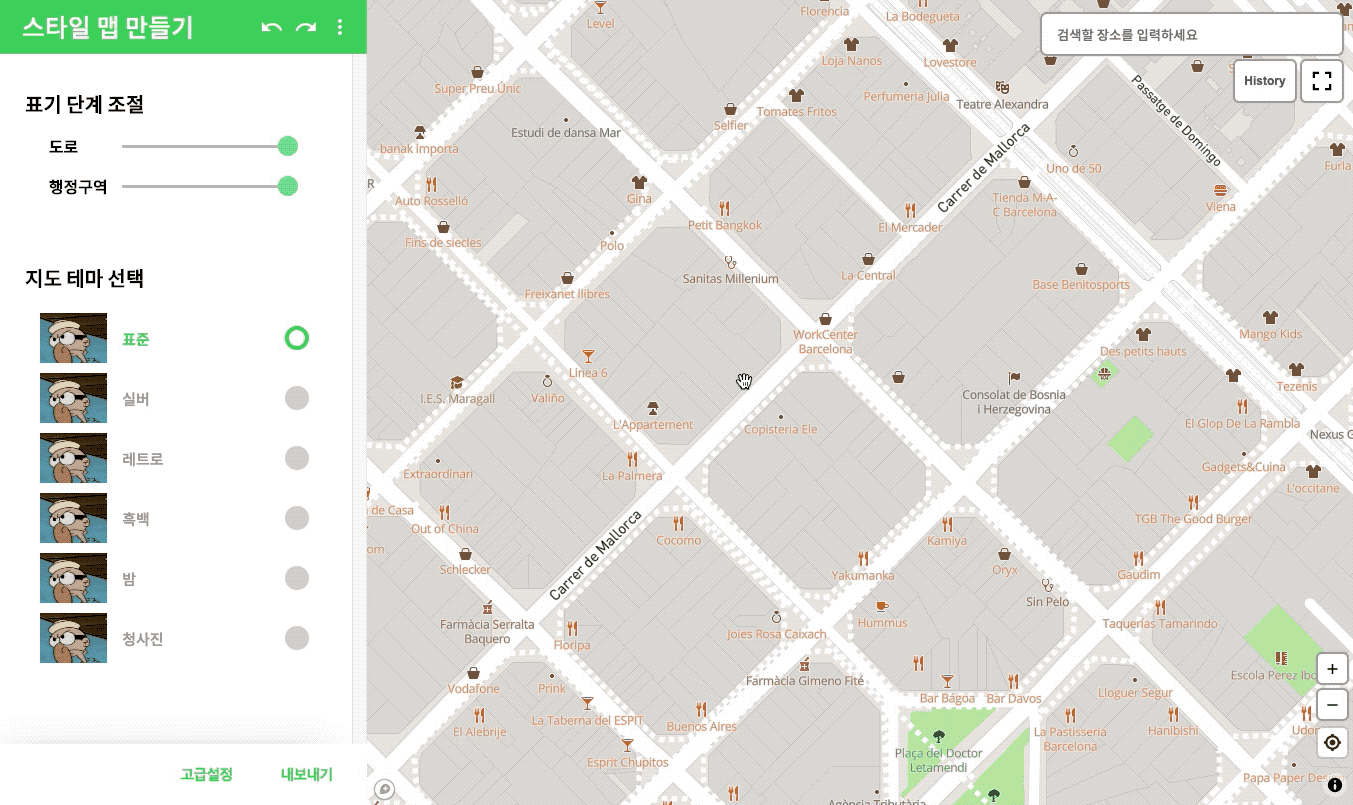Click the Base Benitosports shop icon
This screenshot has height=805, width=1353.
click(1081, 269)
